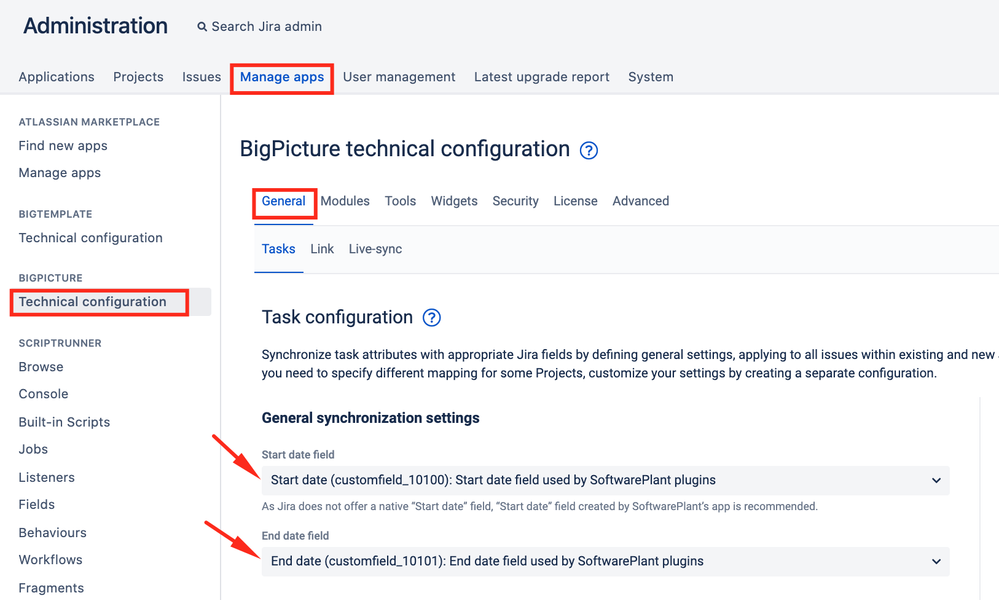Switch to the Tools tab

click(x=400, y=201)
